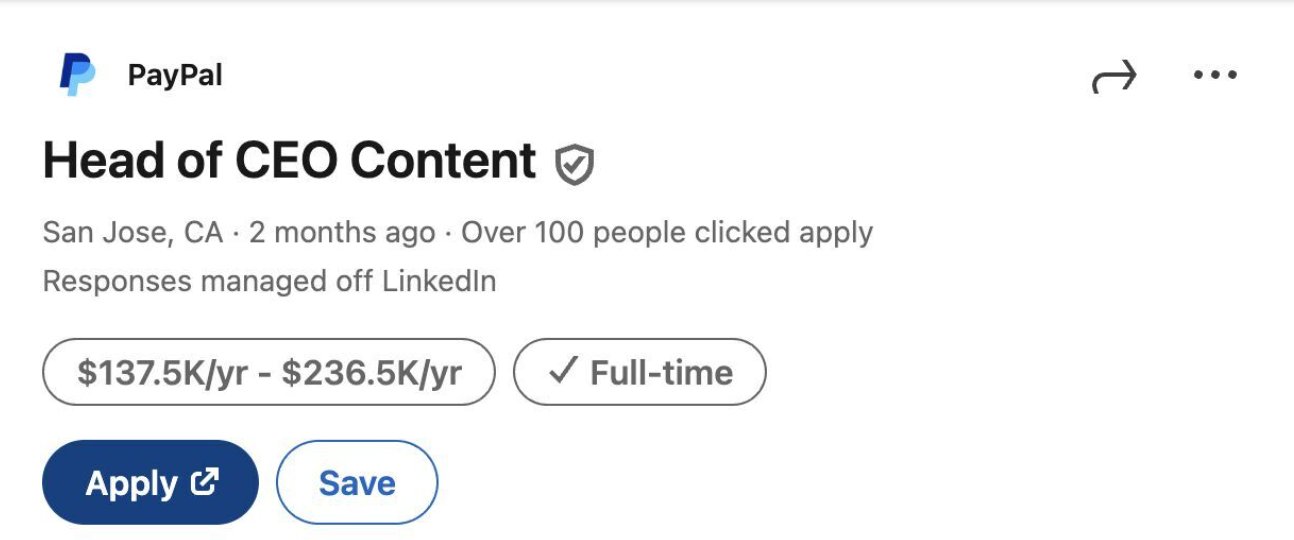Click Over 100 people clicked apply text
Image resolution: width=1294 pixels, height=540 pixels.
[x=667, y=233]
